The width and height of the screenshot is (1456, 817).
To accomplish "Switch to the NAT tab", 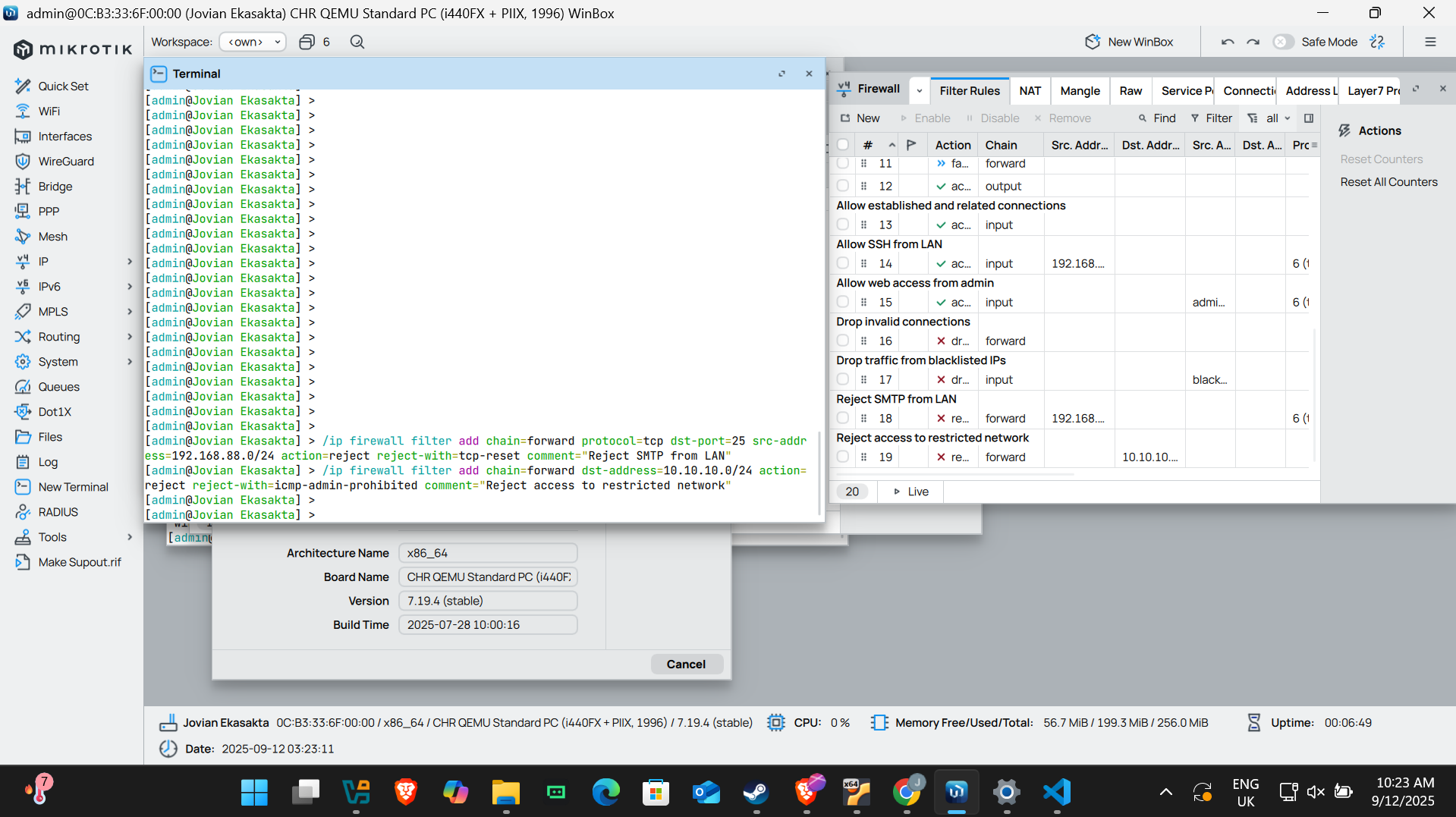I will coord(1030,90).
